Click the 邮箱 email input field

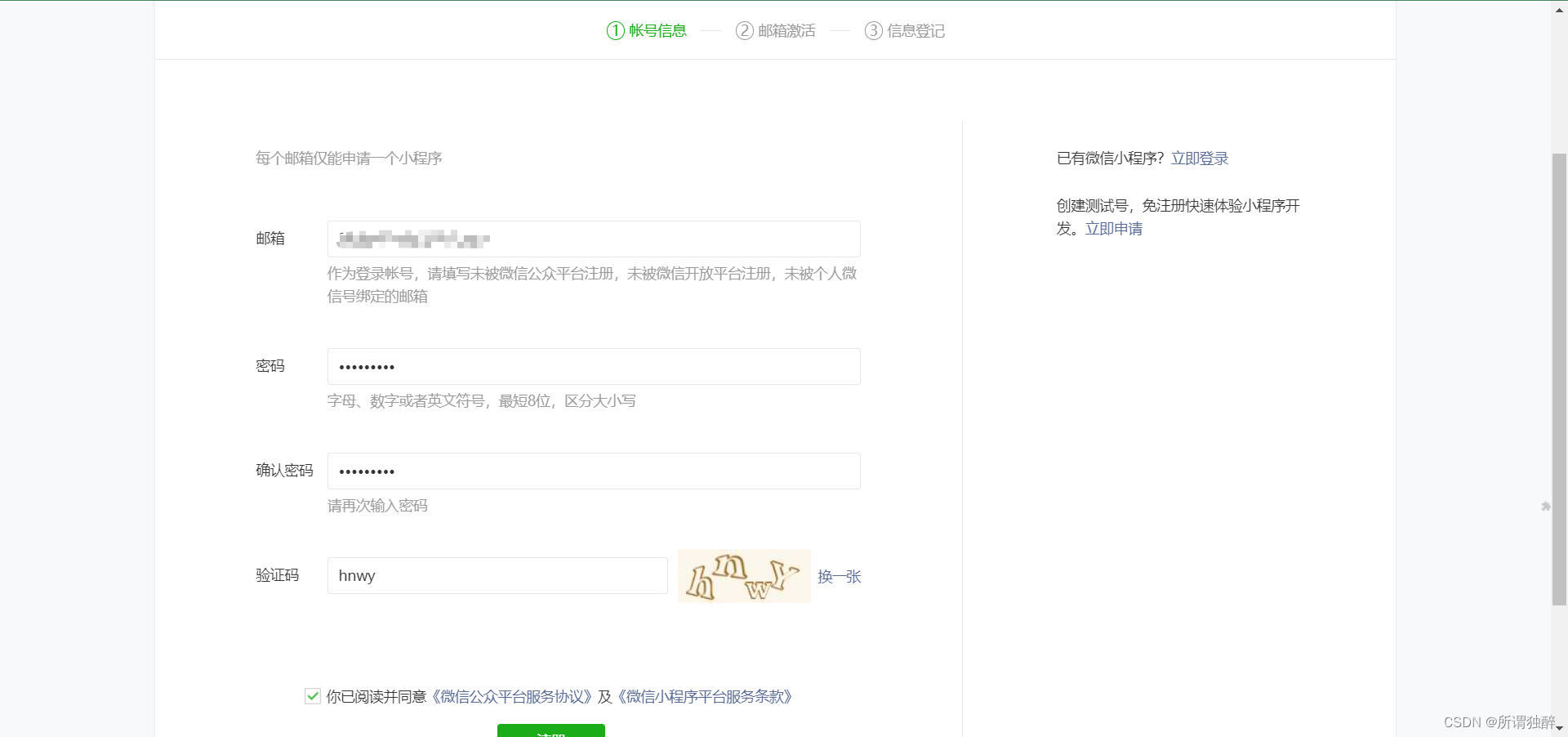click(594, 239)
